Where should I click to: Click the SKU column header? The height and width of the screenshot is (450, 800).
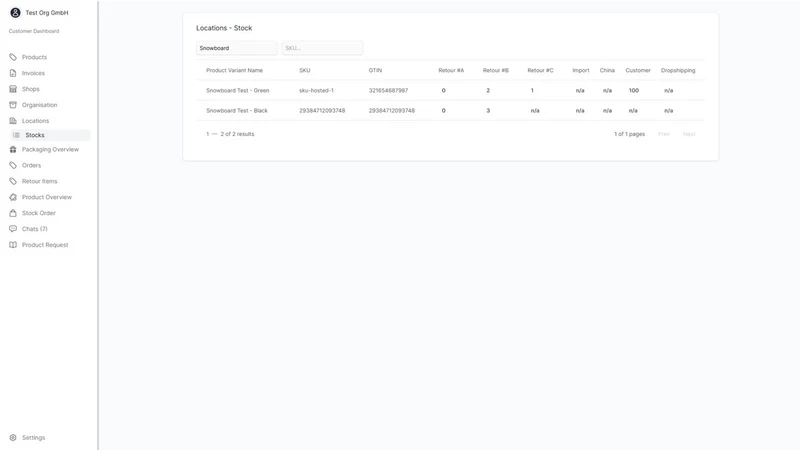305,70
